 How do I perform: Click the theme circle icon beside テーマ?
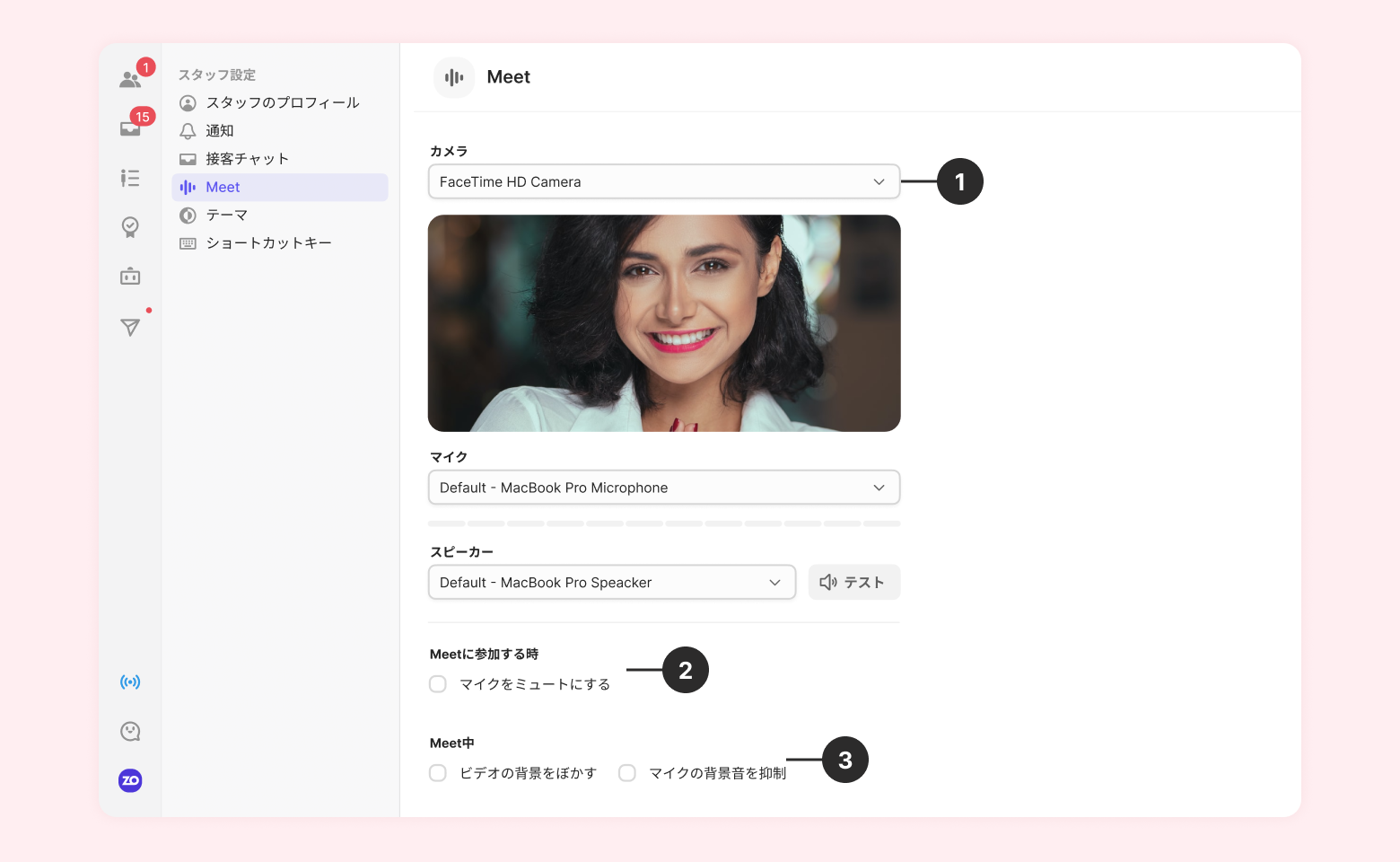coord(188,215)
